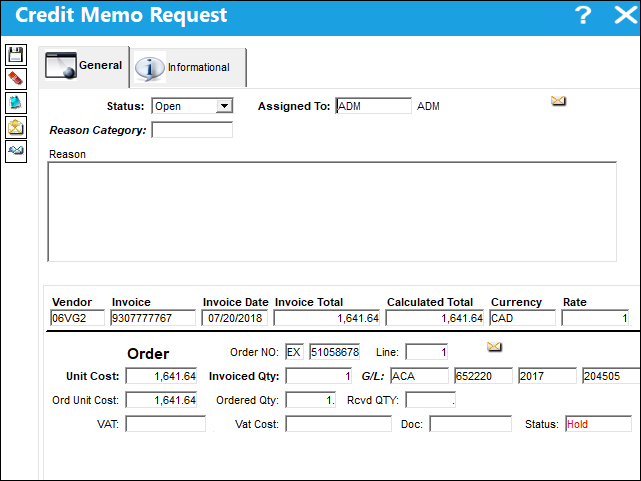Click the Rcvd QTY field
641x481 pixels.
[x=430, y=400]
